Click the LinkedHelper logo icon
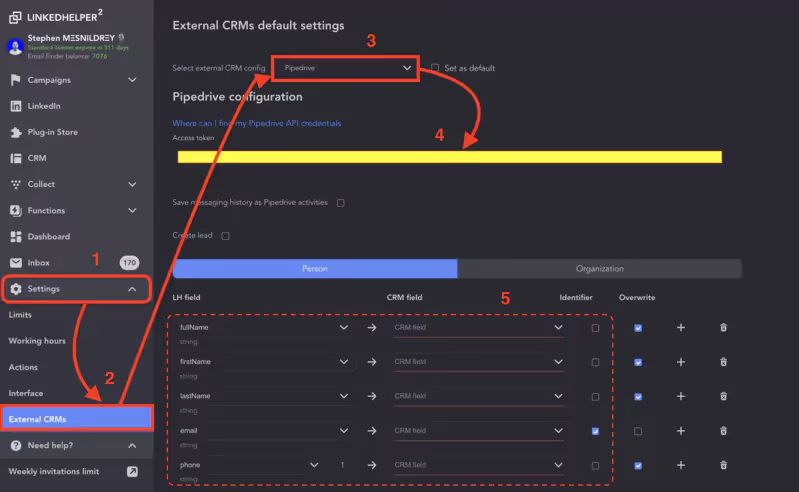Image resolution: width=799 pixels, height=492 pixels. coord(15,17)
